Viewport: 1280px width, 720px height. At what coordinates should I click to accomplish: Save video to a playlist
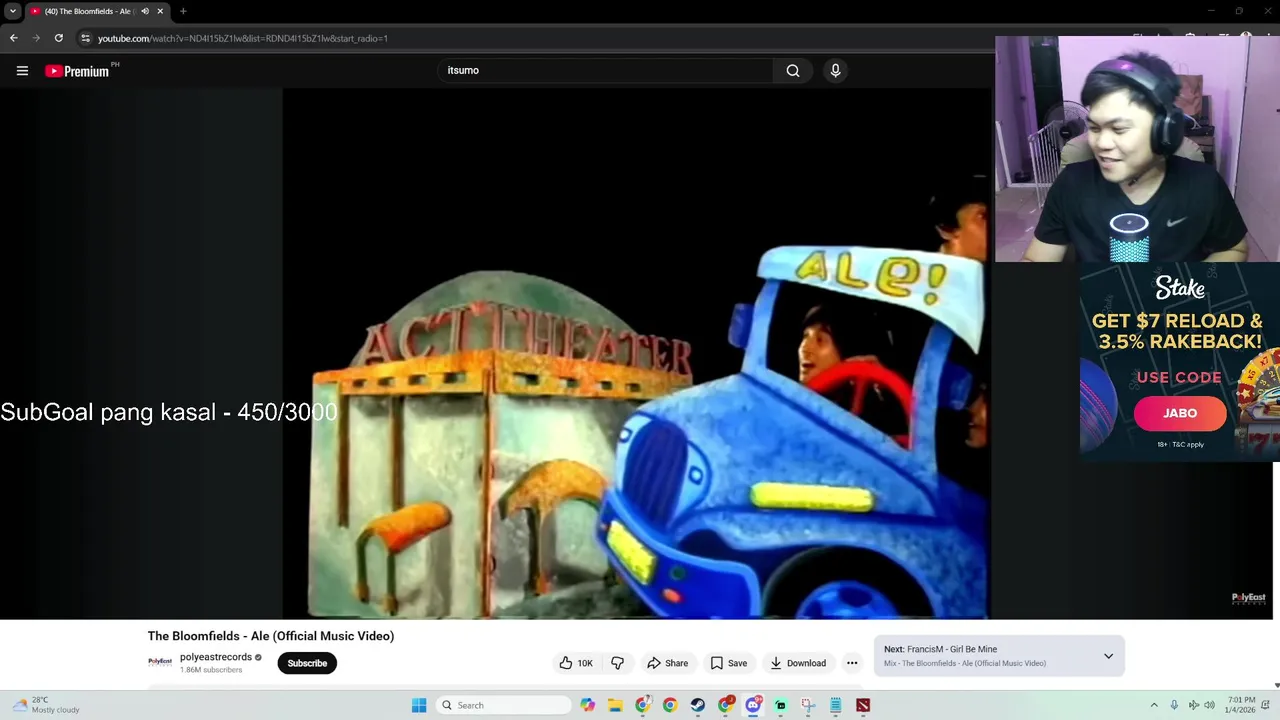(x=728, y=663)
